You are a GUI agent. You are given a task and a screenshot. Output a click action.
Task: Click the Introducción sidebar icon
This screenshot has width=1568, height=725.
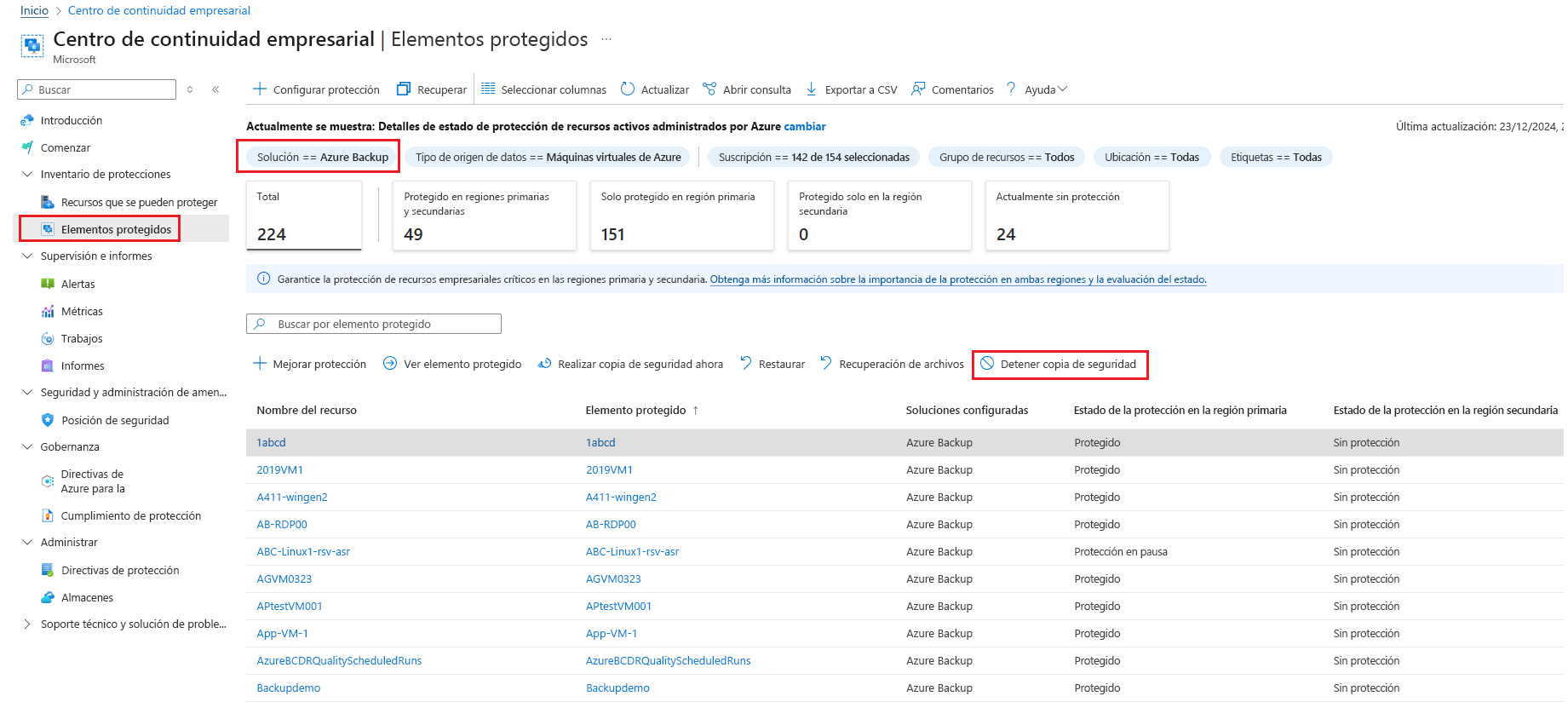27,120
